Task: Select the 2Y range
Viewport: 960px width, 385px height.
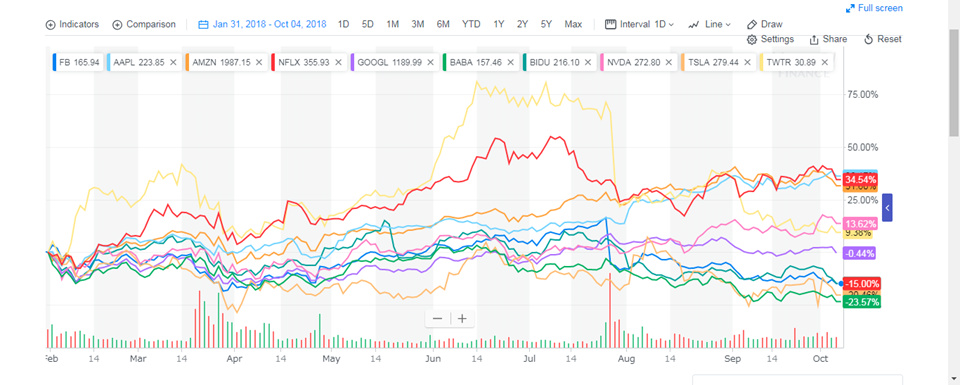Action: tap(522, 24)
